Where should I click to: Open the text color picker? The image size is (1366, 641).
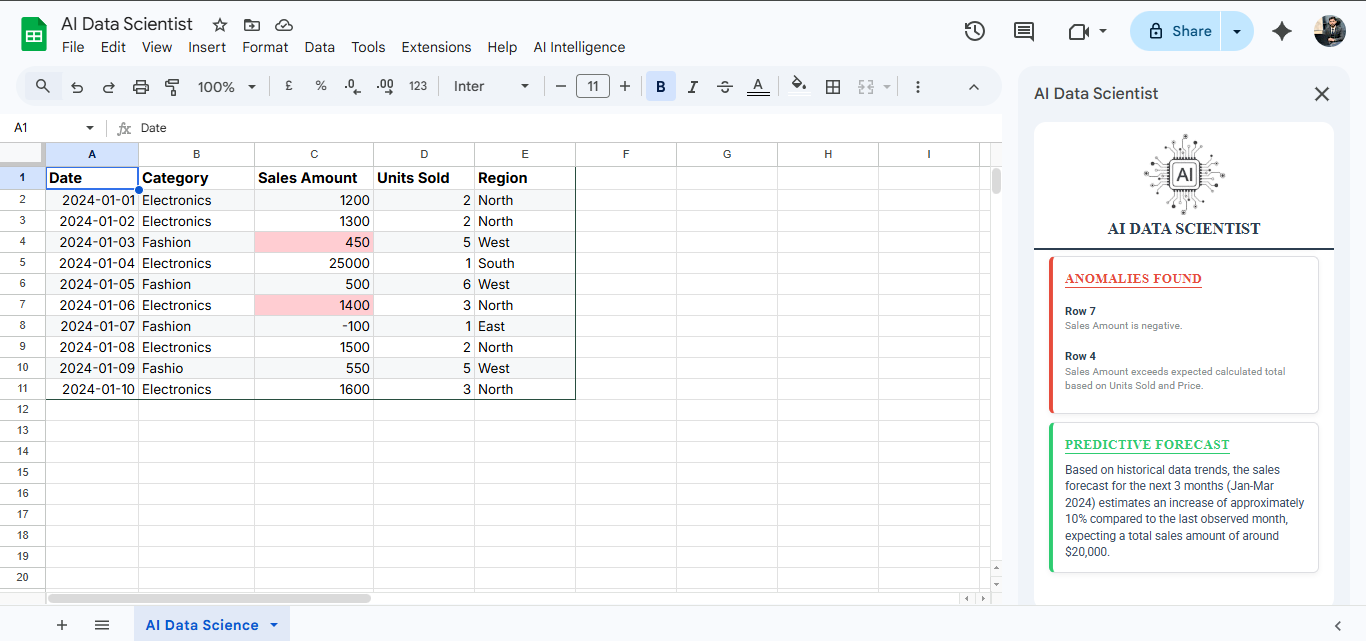coord(758,86)
